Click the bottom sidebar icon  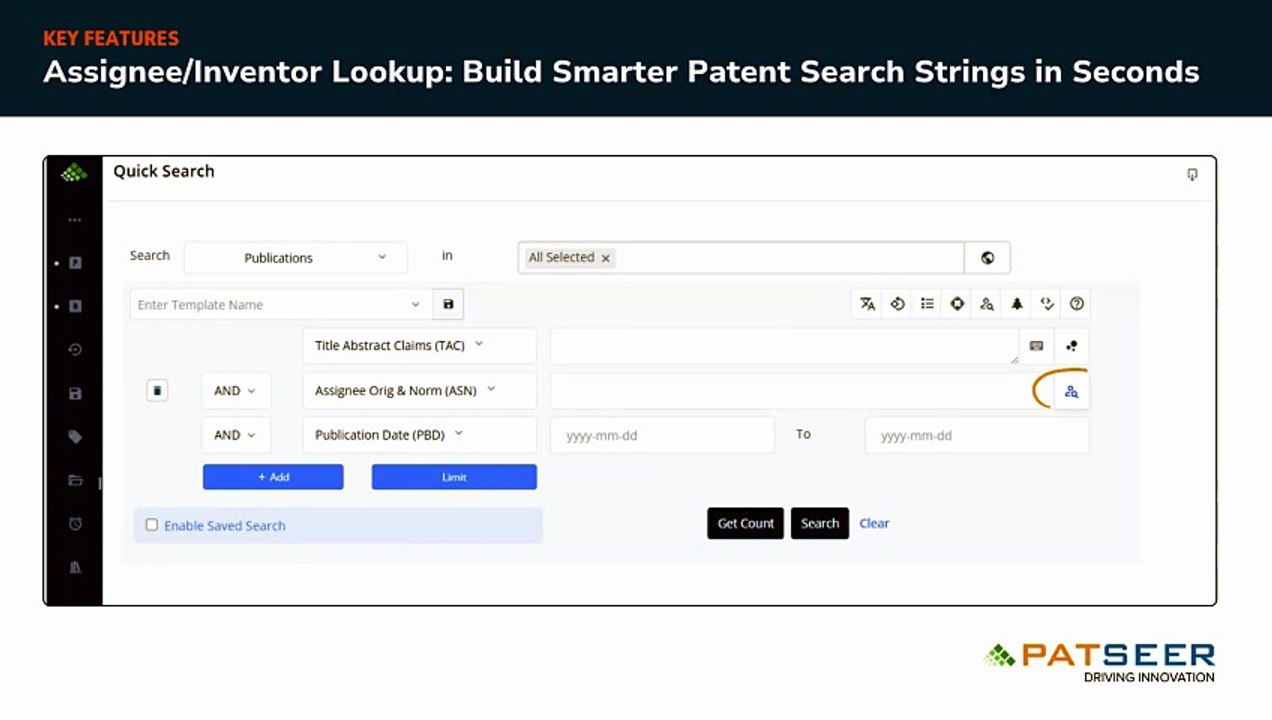[75, 568]
